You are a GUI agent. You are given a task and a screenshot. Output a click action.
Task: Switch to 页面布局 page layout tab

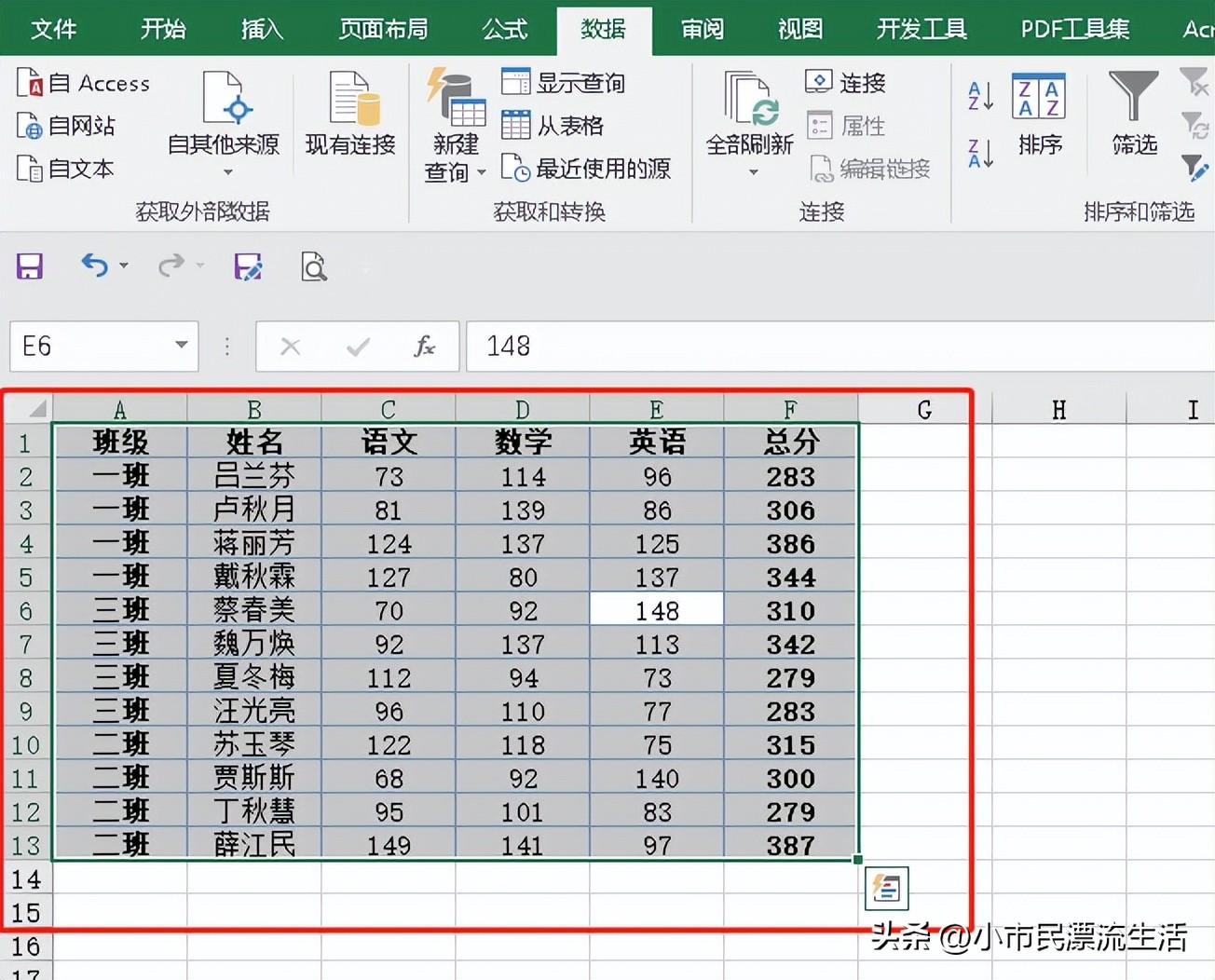coord(383,29)
